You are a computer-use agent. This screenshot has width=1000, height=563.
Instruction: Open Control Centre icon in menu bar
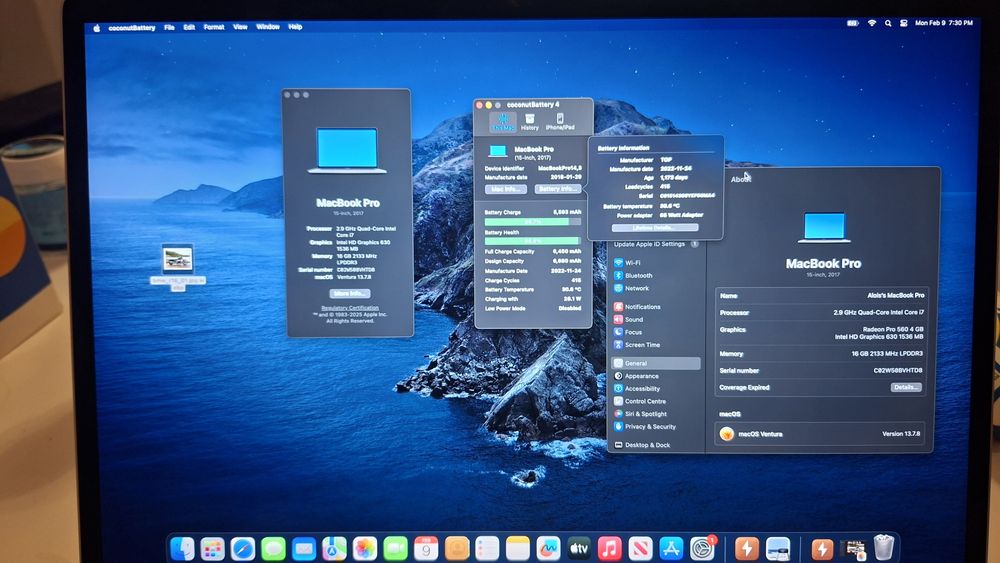click(904, 23)
